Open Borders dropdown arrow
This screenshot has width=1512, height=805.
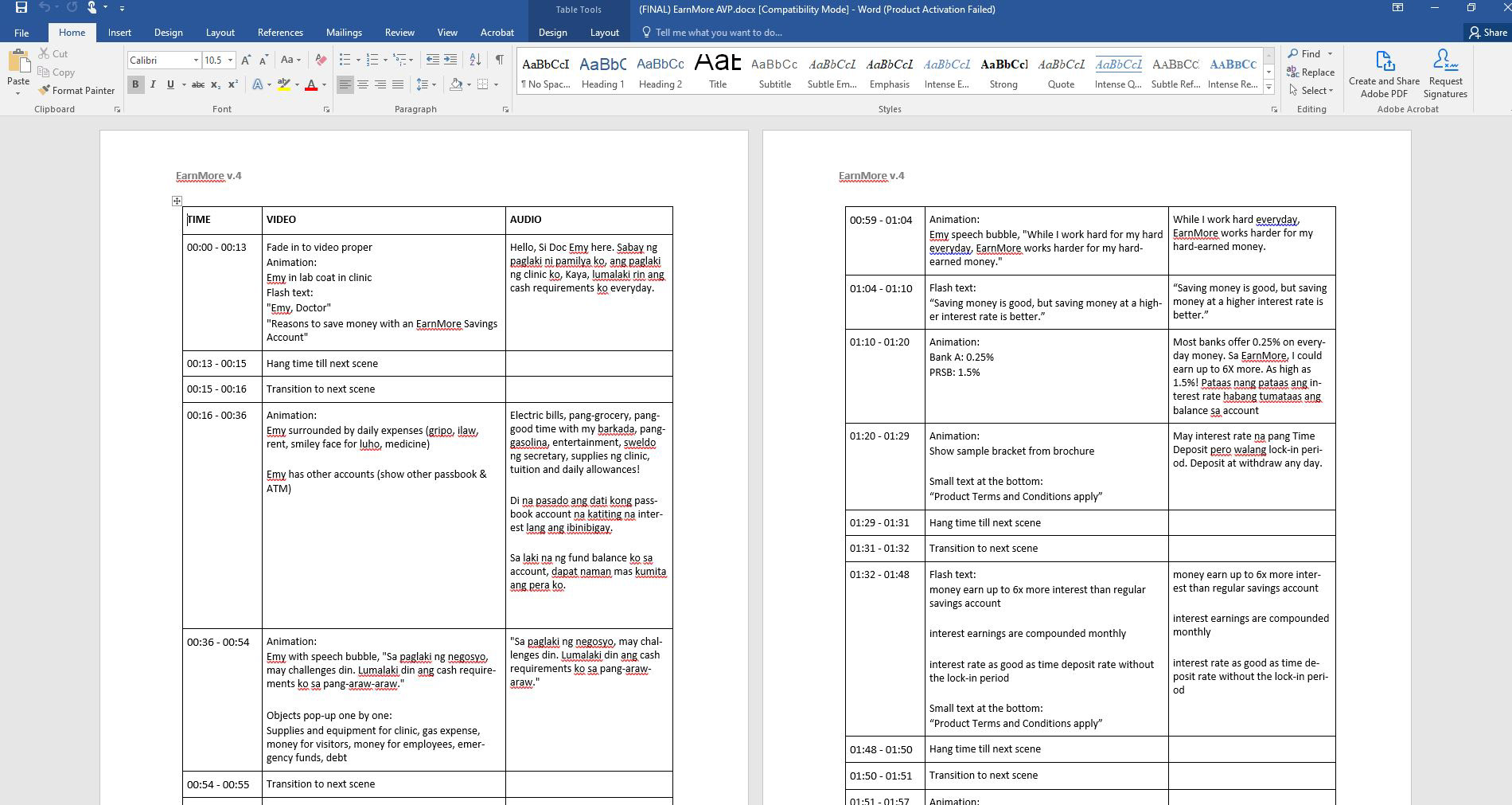[x=496, y=84]
